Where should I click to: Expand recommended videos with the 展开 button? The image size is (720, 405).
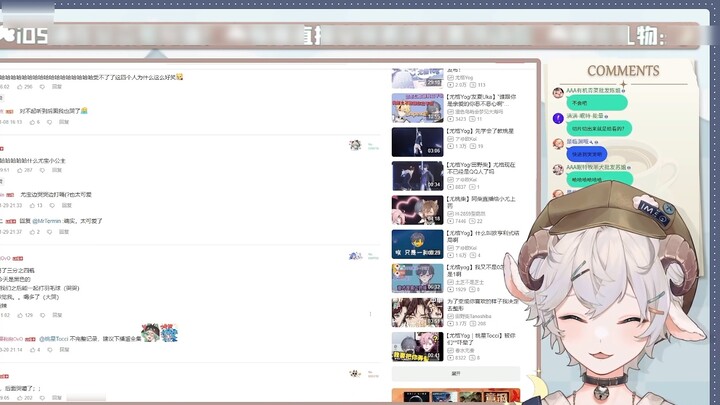click(455, 373)
